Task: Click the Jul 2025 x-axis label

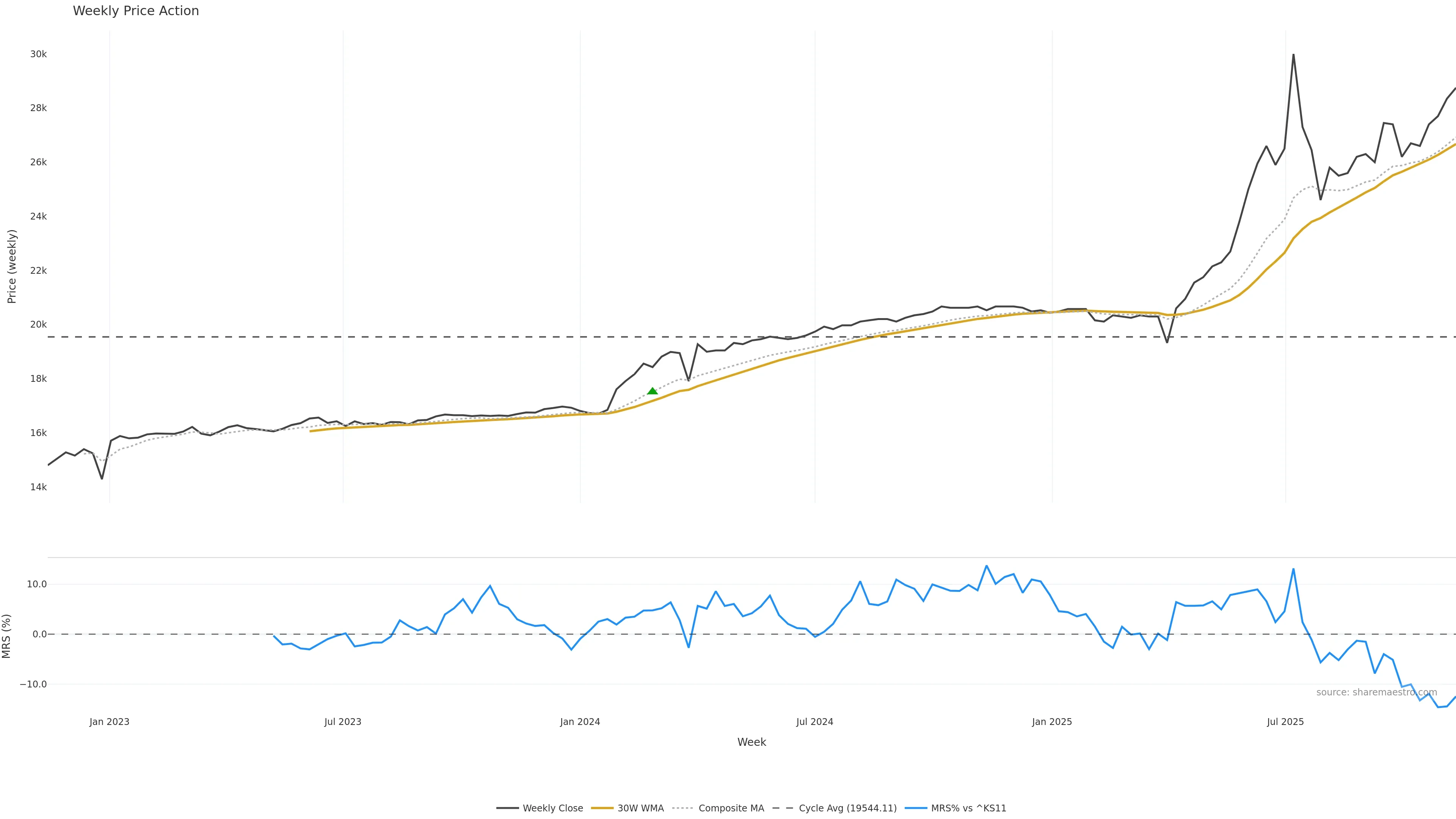Action: 1285,722
